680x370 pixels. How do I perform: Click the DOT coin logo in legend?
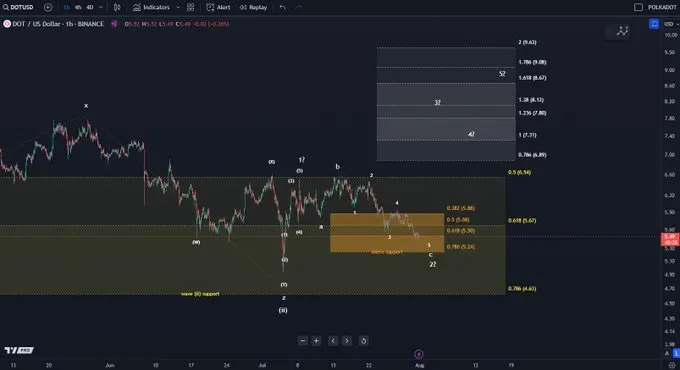tap(7, 24)
